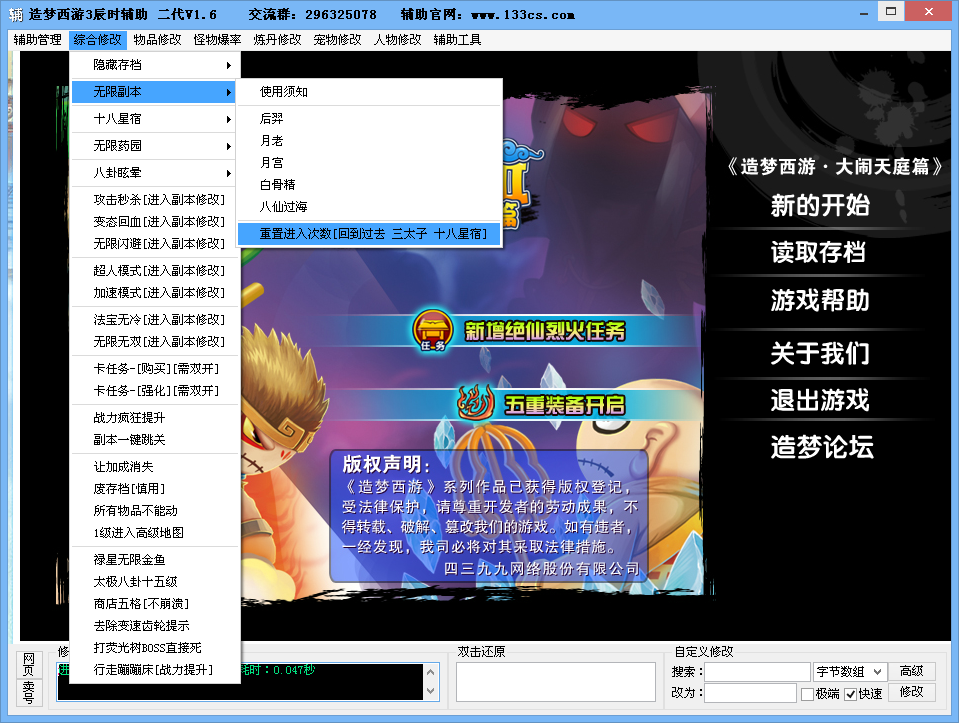Expand the 八卦眩晕 submenu

[155, 172]
